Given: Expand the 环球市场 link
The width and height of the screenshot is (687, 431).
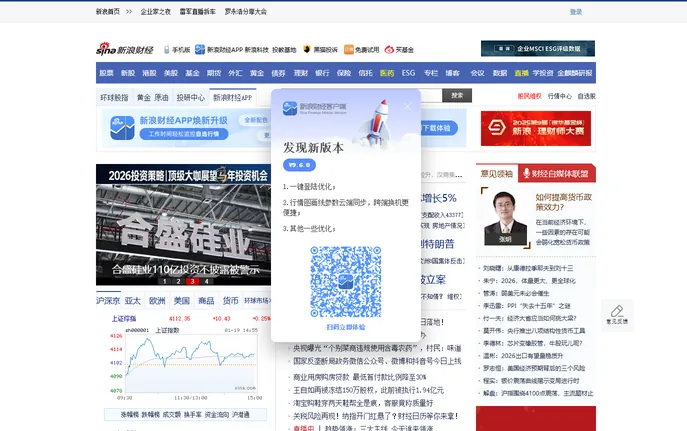Looking at the screenshot, I should coord(258,300).
